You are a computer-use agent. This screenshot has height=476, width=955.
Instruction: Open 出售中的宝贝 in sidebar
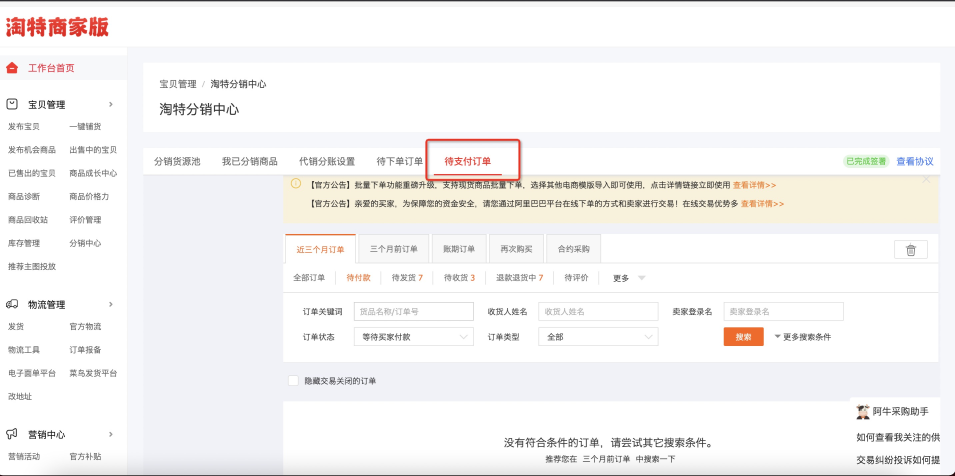pyautogui.click(x=93, y=150)
